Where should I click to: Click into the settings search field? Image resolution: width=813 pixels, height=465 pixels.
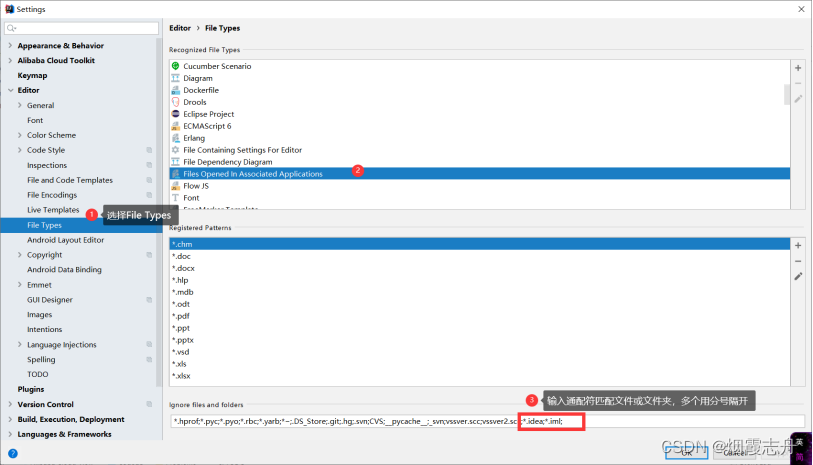pyautogui.click(x=81, y=28)
